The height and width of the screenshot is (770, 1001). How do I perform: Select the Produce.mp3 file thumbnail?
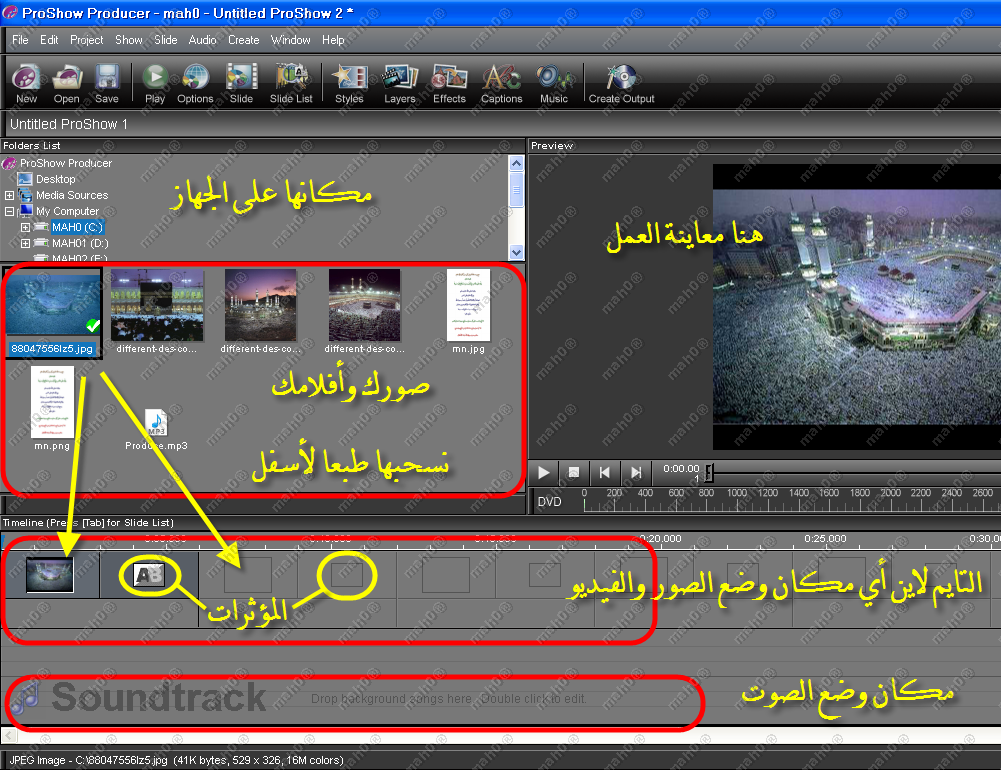pyautogui.click(x=156, y=423)
